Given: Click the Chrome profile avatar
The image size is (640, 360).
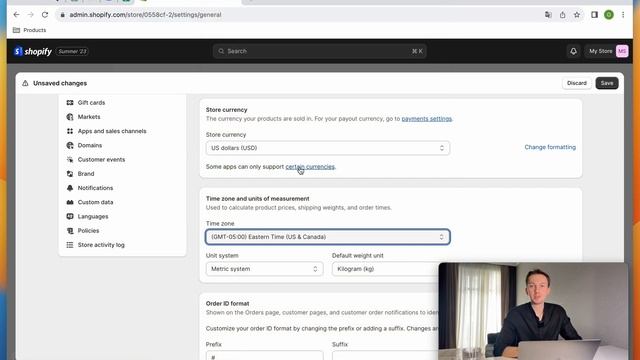Looking at the screenshot, I should (609, 15).
